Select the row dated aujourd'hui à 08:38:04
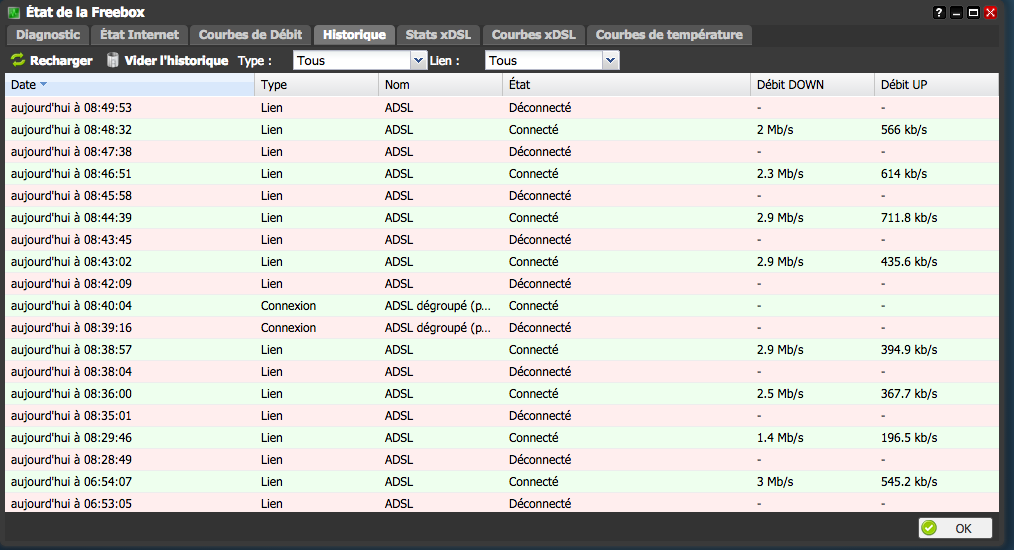The image size is (1014, 550). [x=502, y=371]
